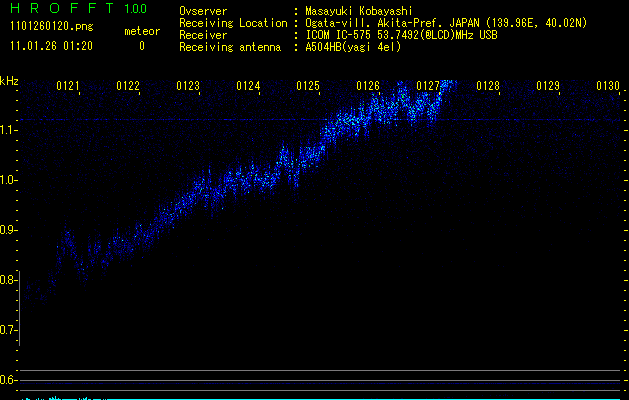
Task: Click the 1.0 frequency axis label
Action: [x=8, y=180]
